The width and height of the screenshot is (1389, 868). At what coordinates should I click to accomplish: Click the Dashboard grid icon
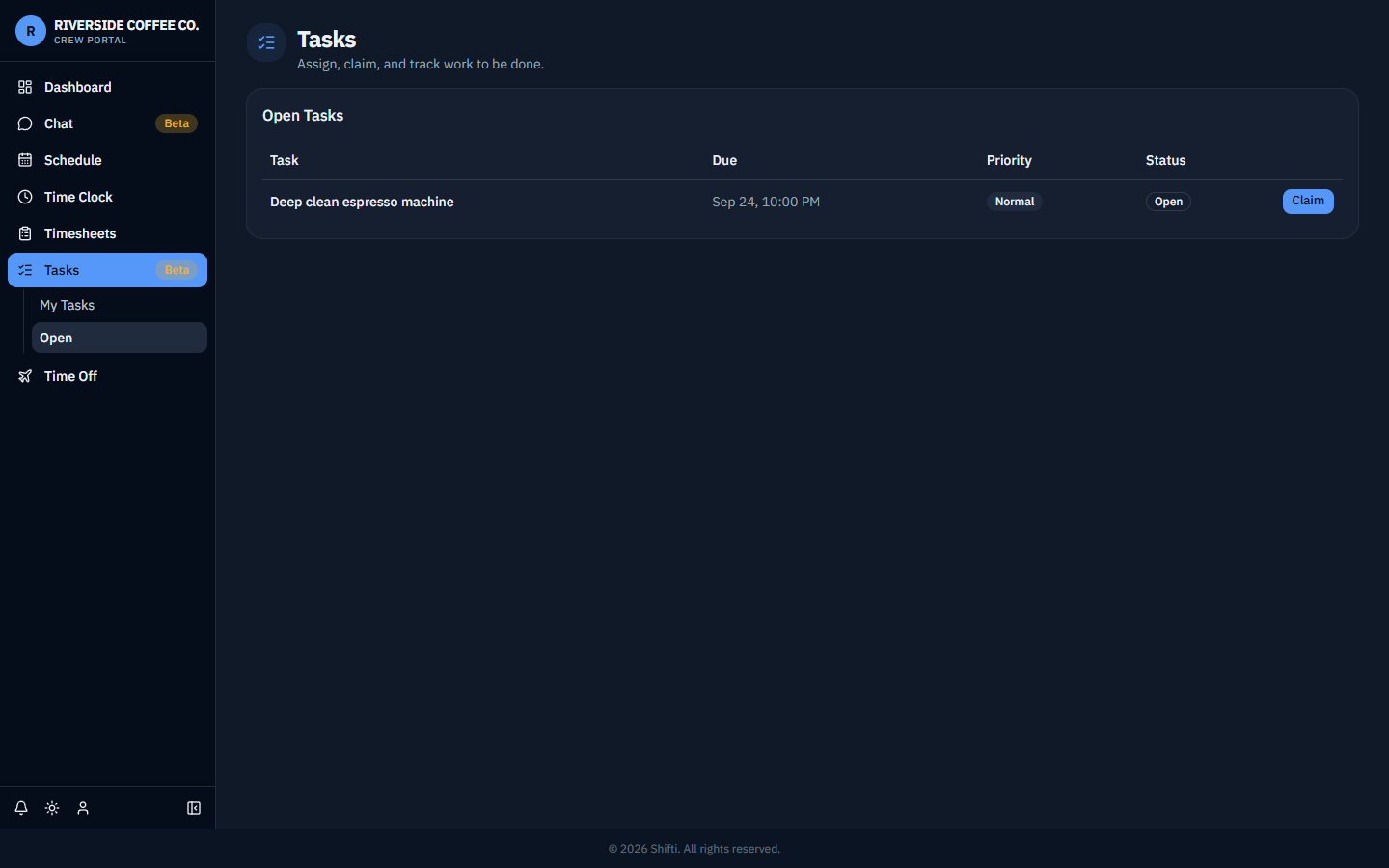[25, 87]
